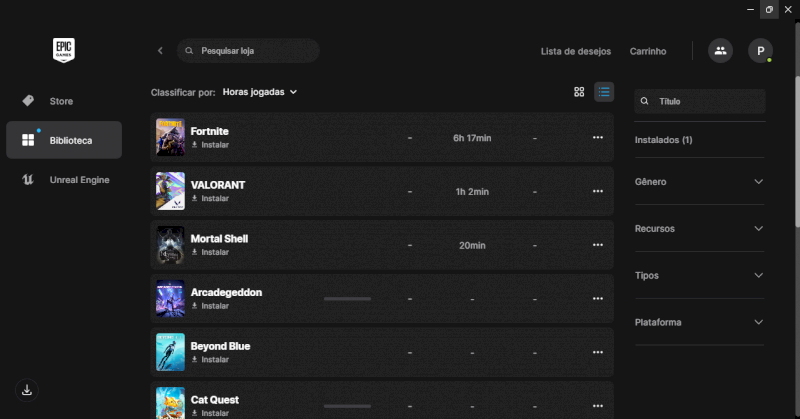The width and height of the screenshot is (800, 419).
Task: Open the Mortal Shell three-dot menu
Action: click(x=598, y=245)
